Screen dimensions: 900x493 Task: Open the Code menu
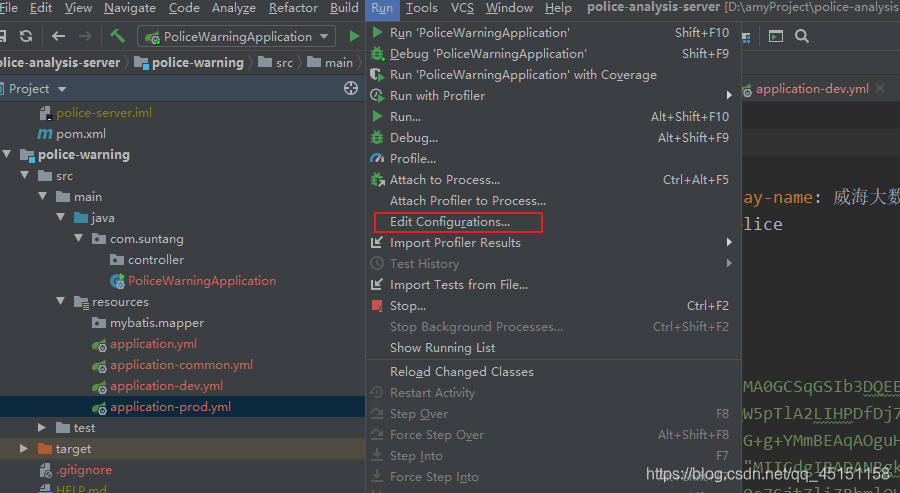(184, 8)
